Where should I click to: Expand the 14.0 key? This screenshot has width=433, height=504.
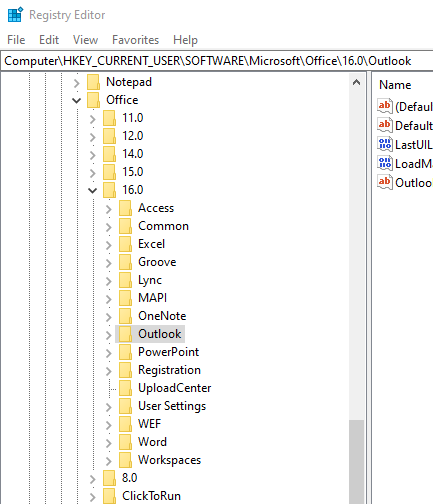(x=93, y=154)
